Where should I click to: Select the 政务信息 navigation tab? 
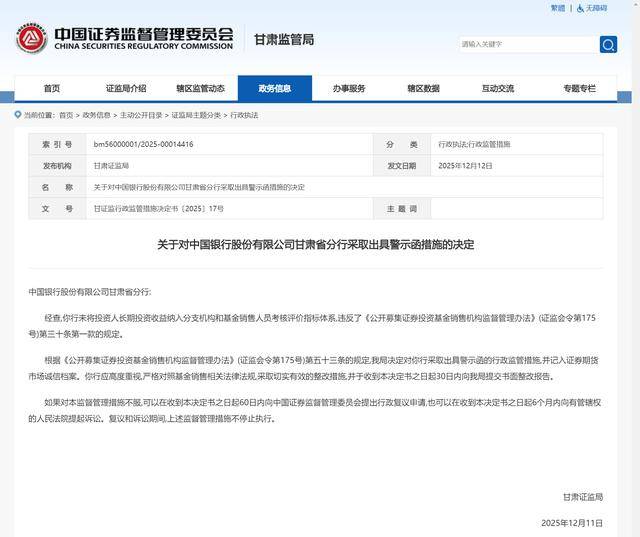[275, 89]
